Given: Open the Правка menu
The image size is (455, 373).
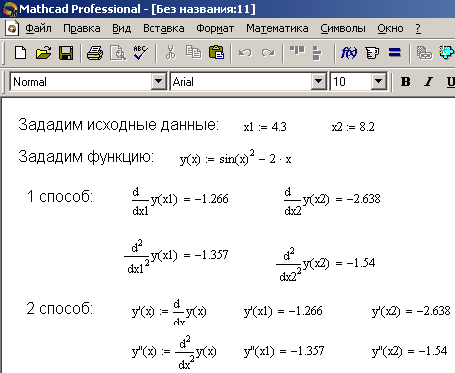Looking at the screenshot, I should click(82, 29).
